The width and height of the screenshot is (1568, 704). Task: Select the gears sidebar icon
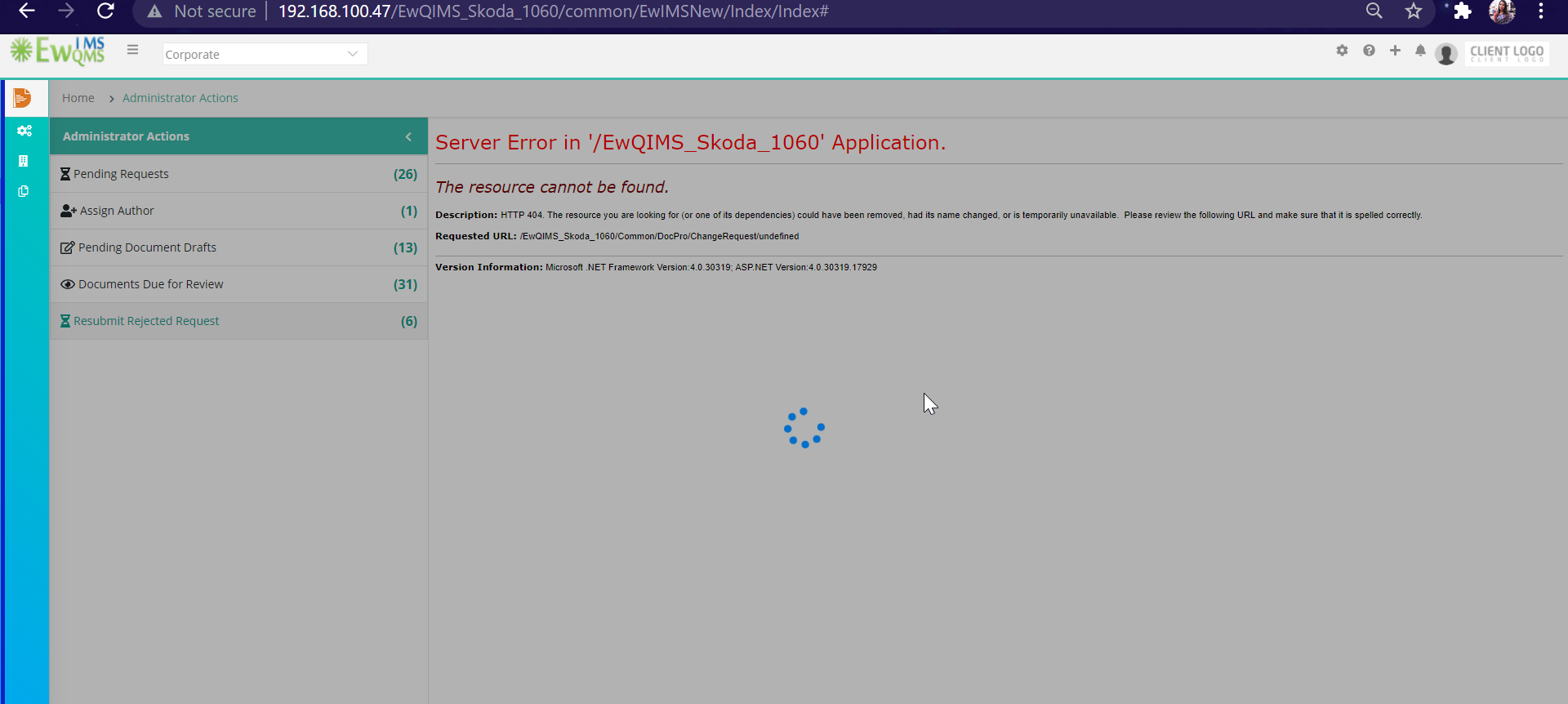24,131
